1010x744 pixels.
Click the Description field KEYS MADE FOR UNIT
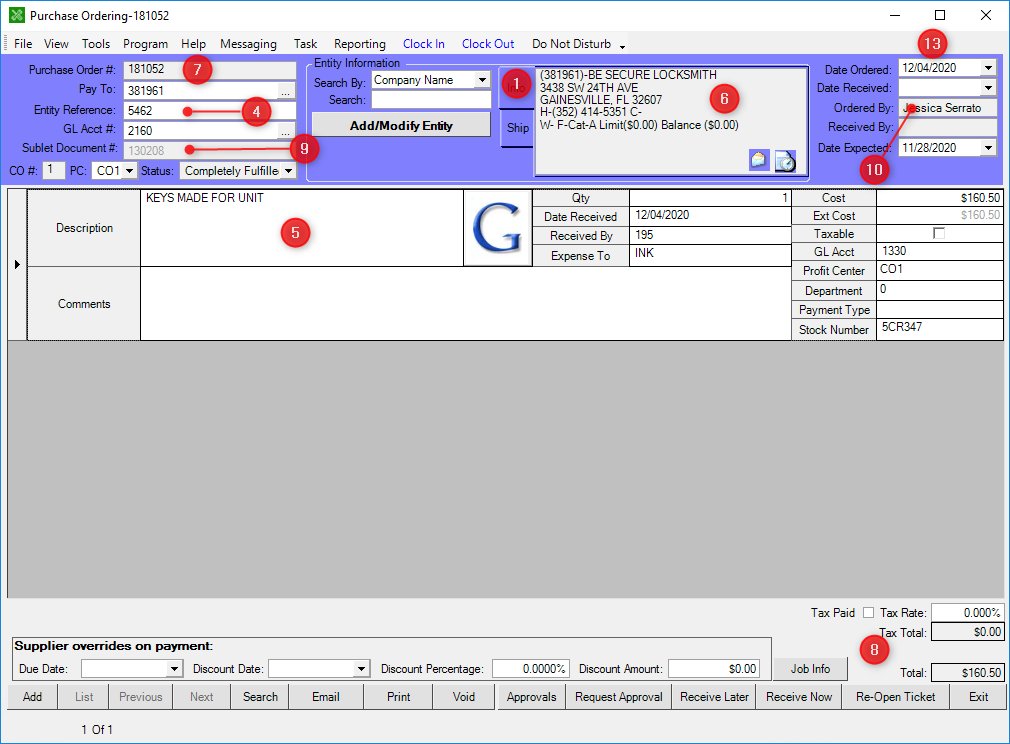[301, 227]
